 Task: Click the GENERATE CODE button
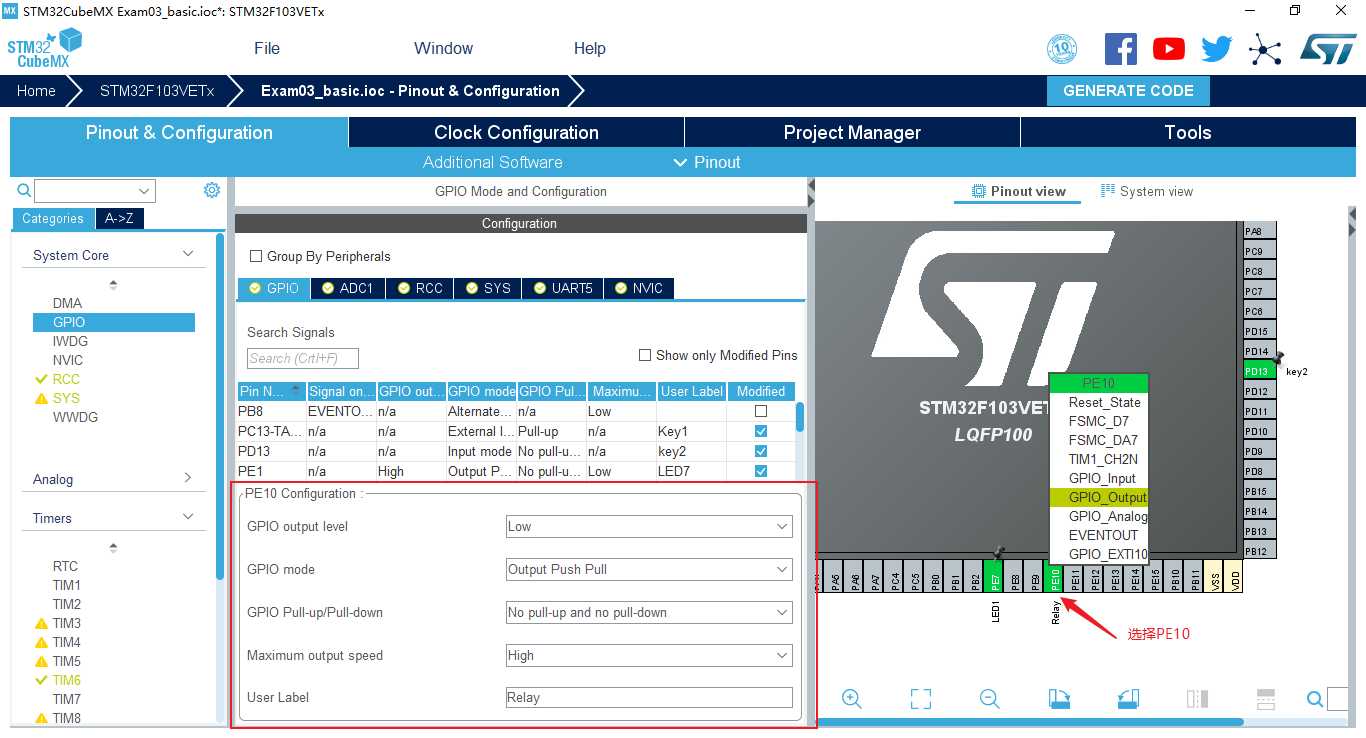1128,90
